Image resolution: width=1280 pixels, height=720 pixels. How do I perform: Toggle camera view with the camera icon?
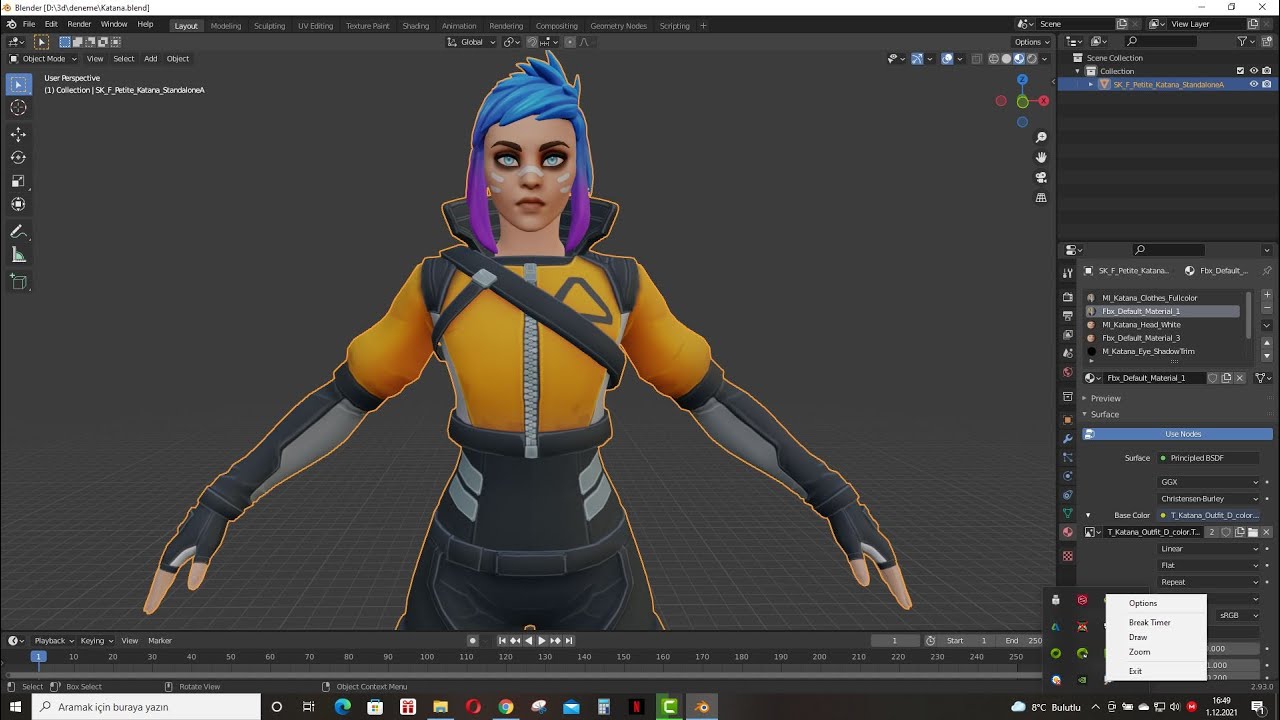[1041, 178]
